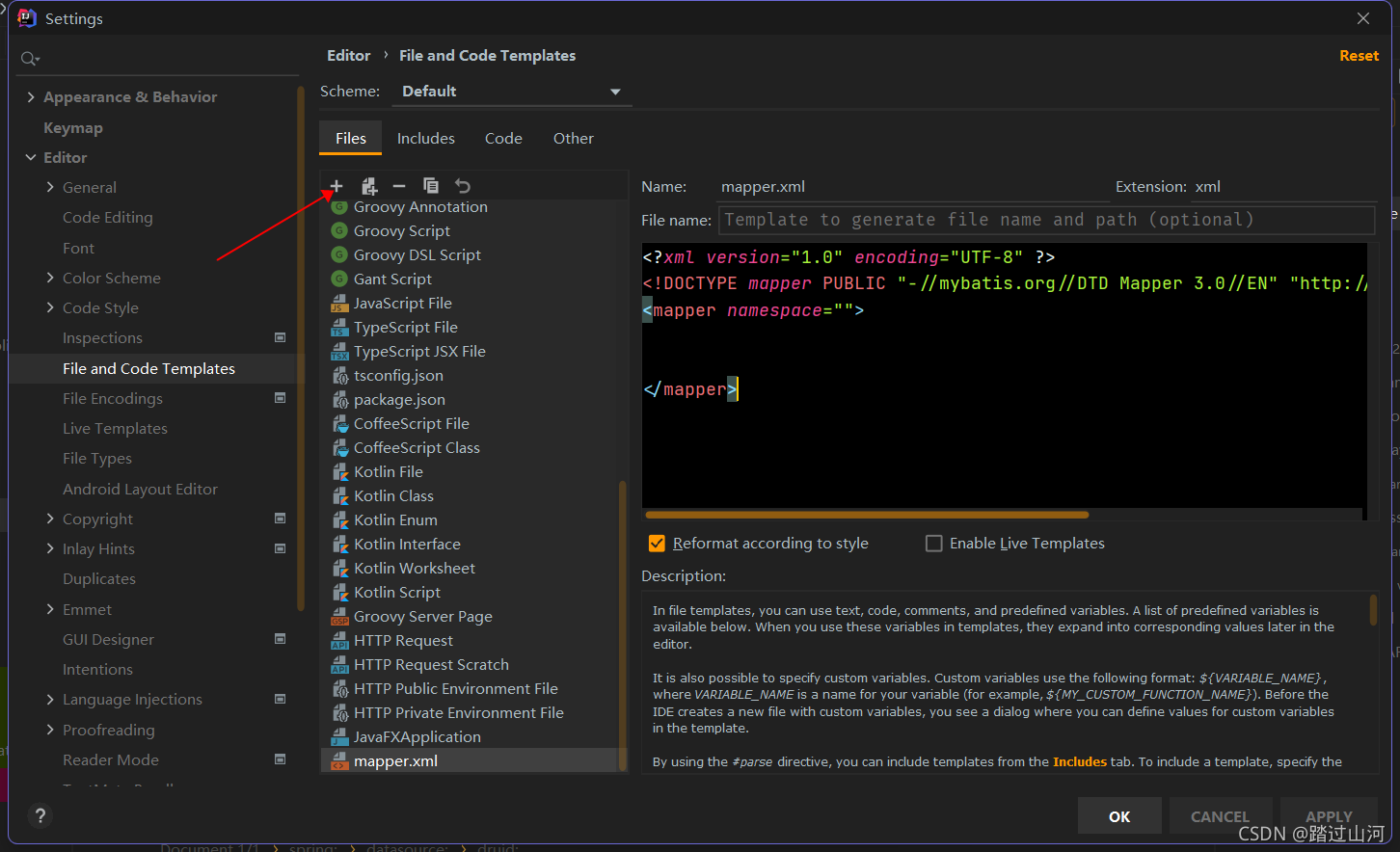Click the Extension field showing xml
1400x852 pixels.
click(x=1282, y=187)
